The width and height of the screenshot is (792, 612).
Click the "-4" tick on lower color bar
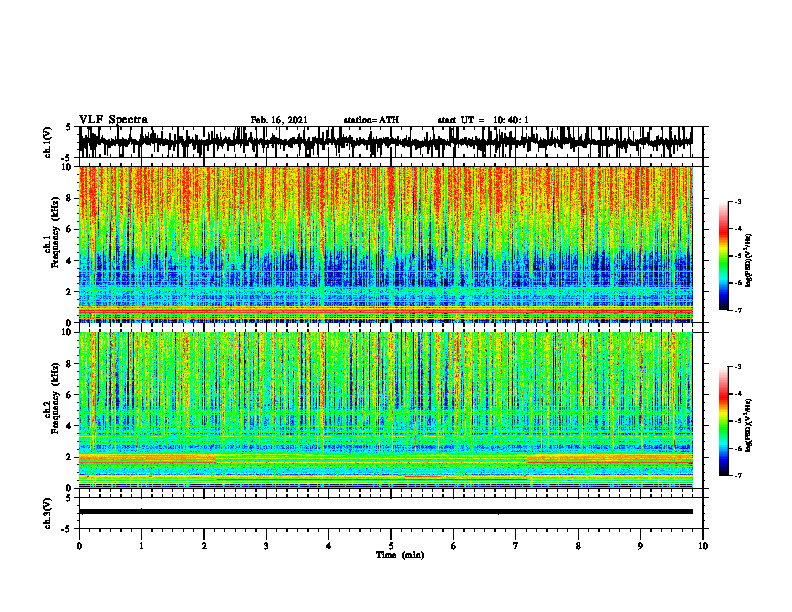738,394
